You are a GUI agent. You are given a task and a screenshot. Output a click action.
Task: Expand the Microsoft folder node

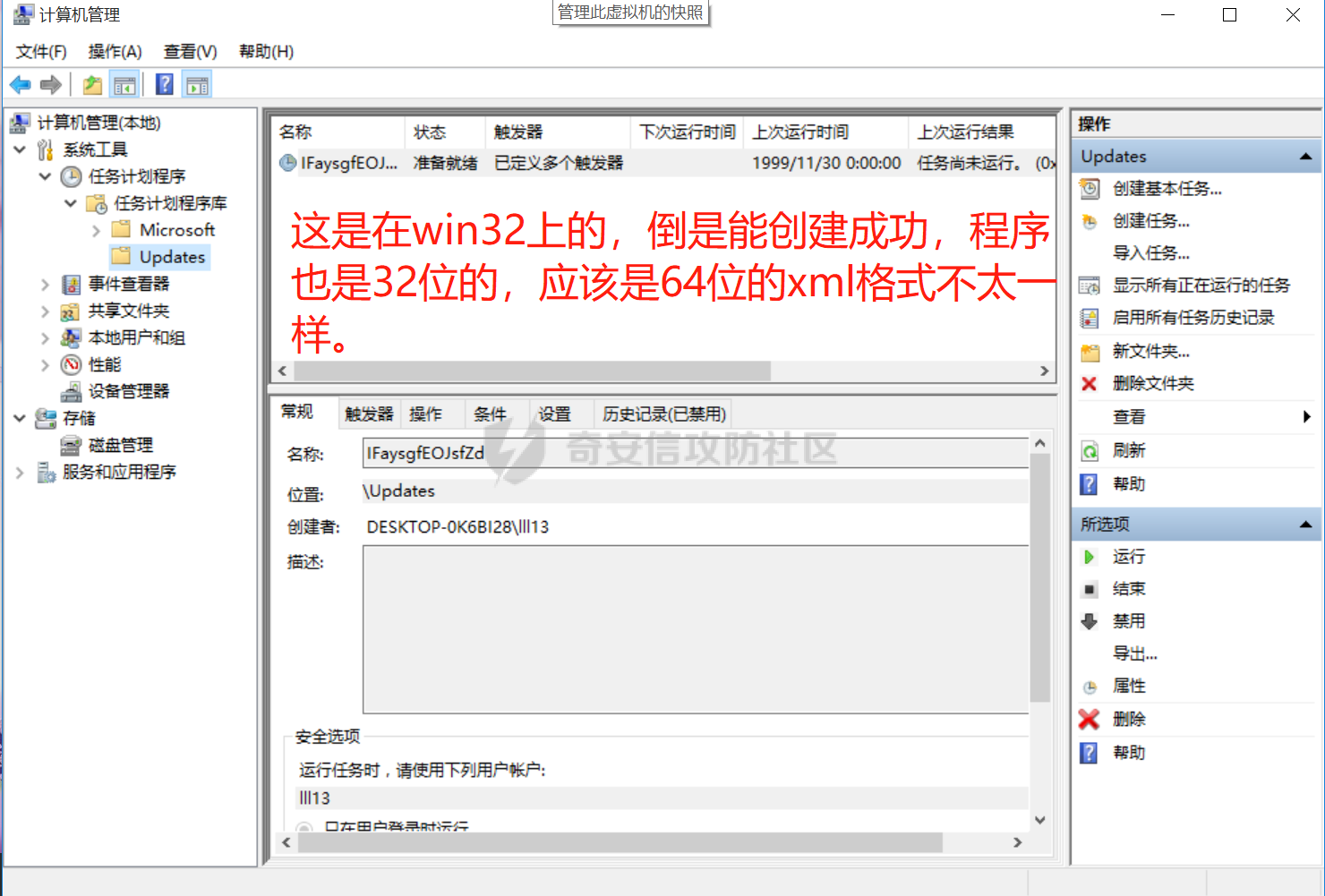[97, 231]
